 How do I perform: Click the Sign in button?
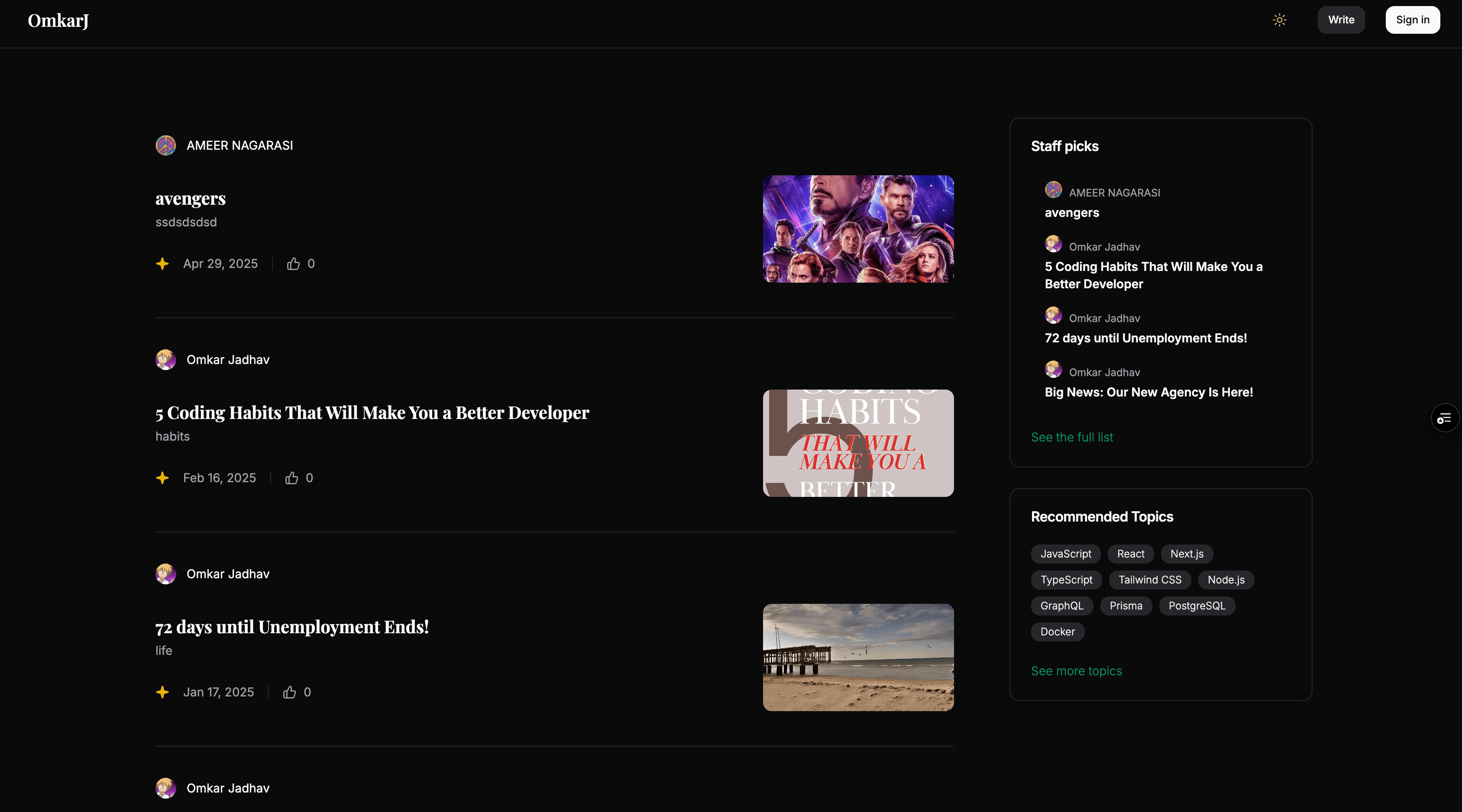1413,20
